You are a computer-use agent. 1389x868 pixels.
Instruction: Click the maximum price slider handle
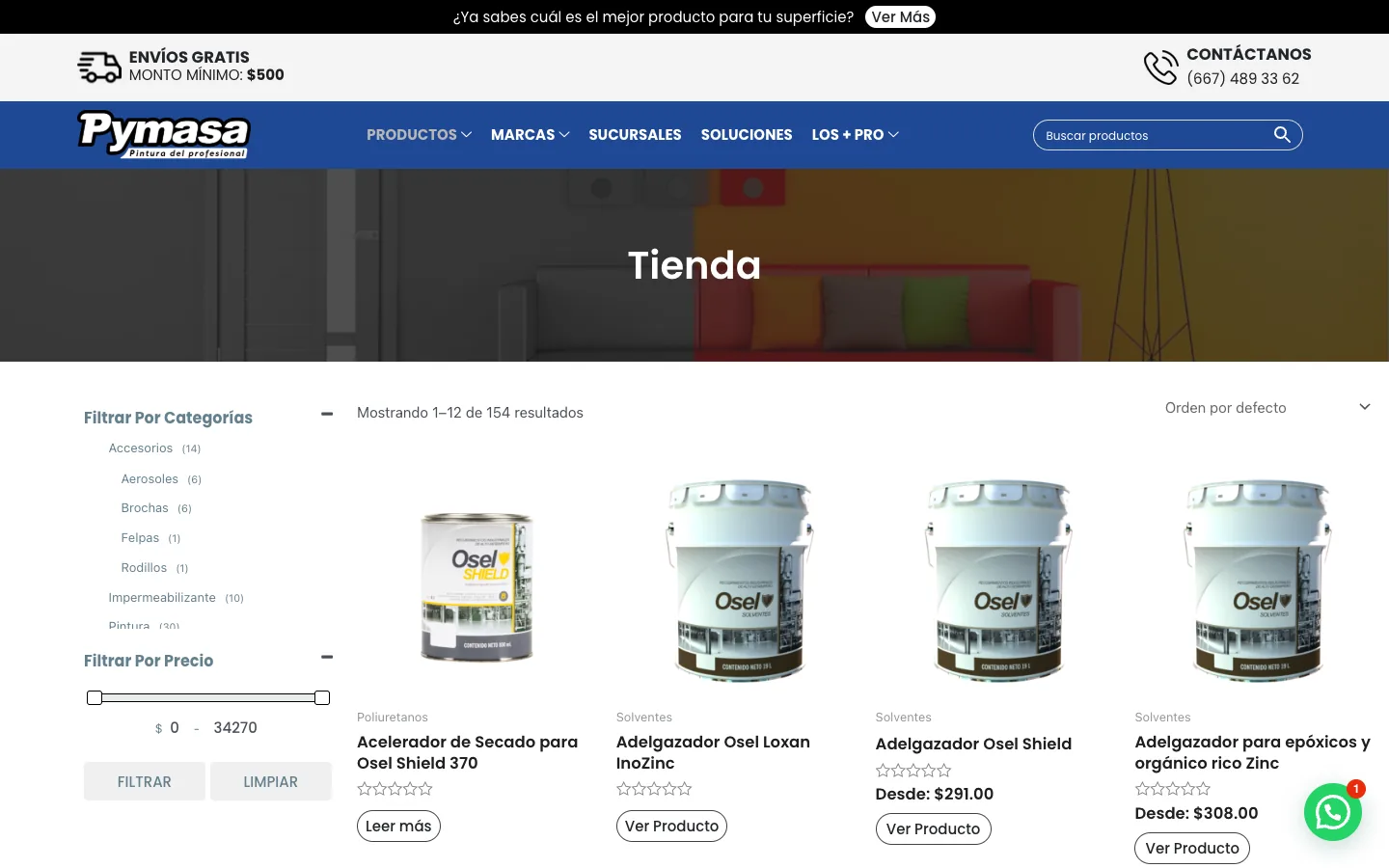tap(322, 697)
